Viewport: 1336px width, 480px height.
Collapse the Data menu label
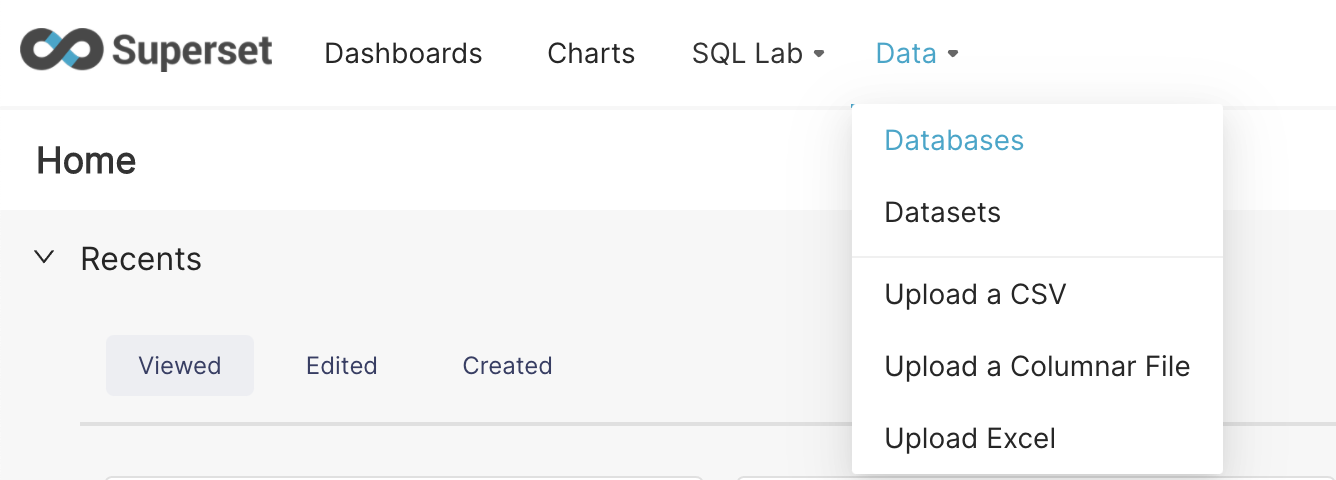tap(905, 53)
